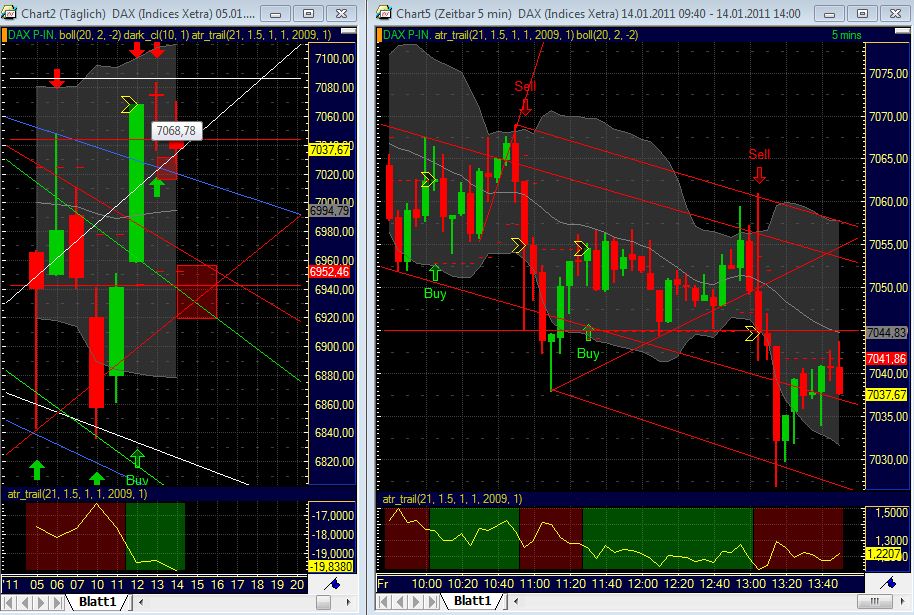Click the Chart5 window icon in its title bar
This screenshot has height=615, width=914.
[x=382, y=14]
